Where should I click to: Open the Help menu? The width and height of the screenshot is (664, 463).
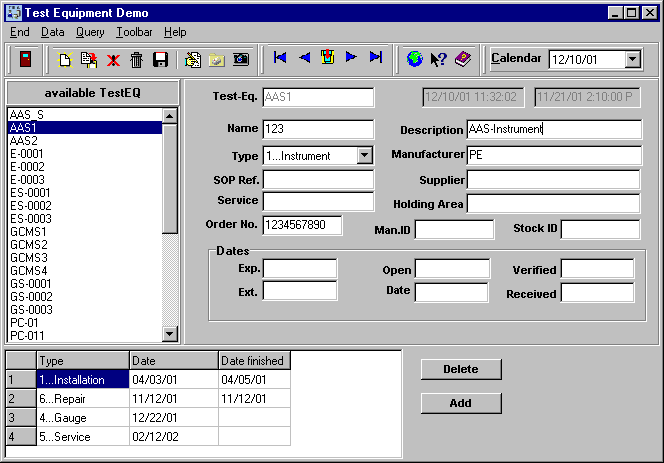[x=175, y=32]
